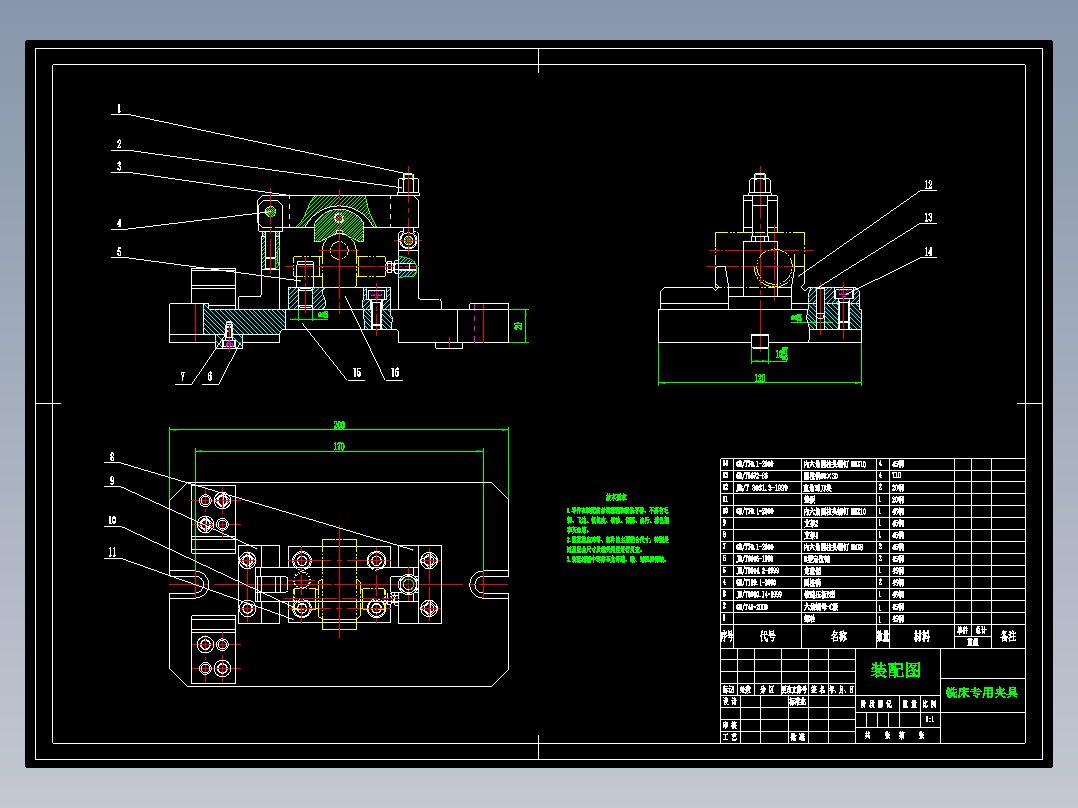Click the 比例 label in title block
This screenshot has width=1078, height=808.
click(x=930, y=704)
